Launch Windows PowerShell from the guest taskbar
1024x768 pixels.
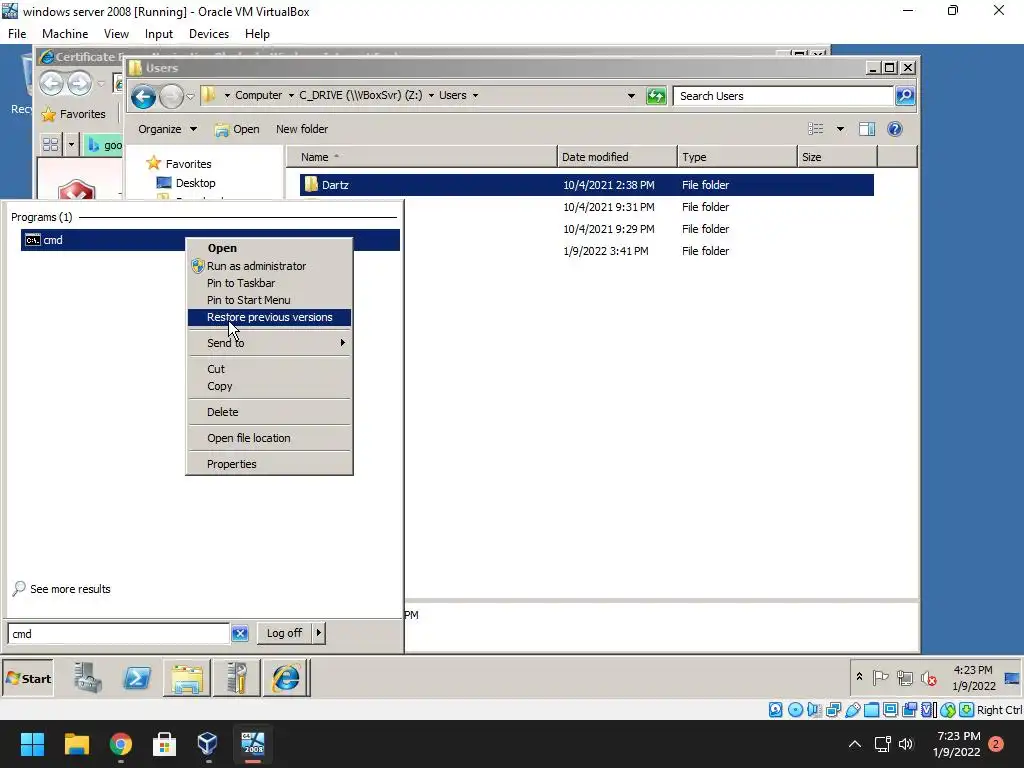[137, 678]
